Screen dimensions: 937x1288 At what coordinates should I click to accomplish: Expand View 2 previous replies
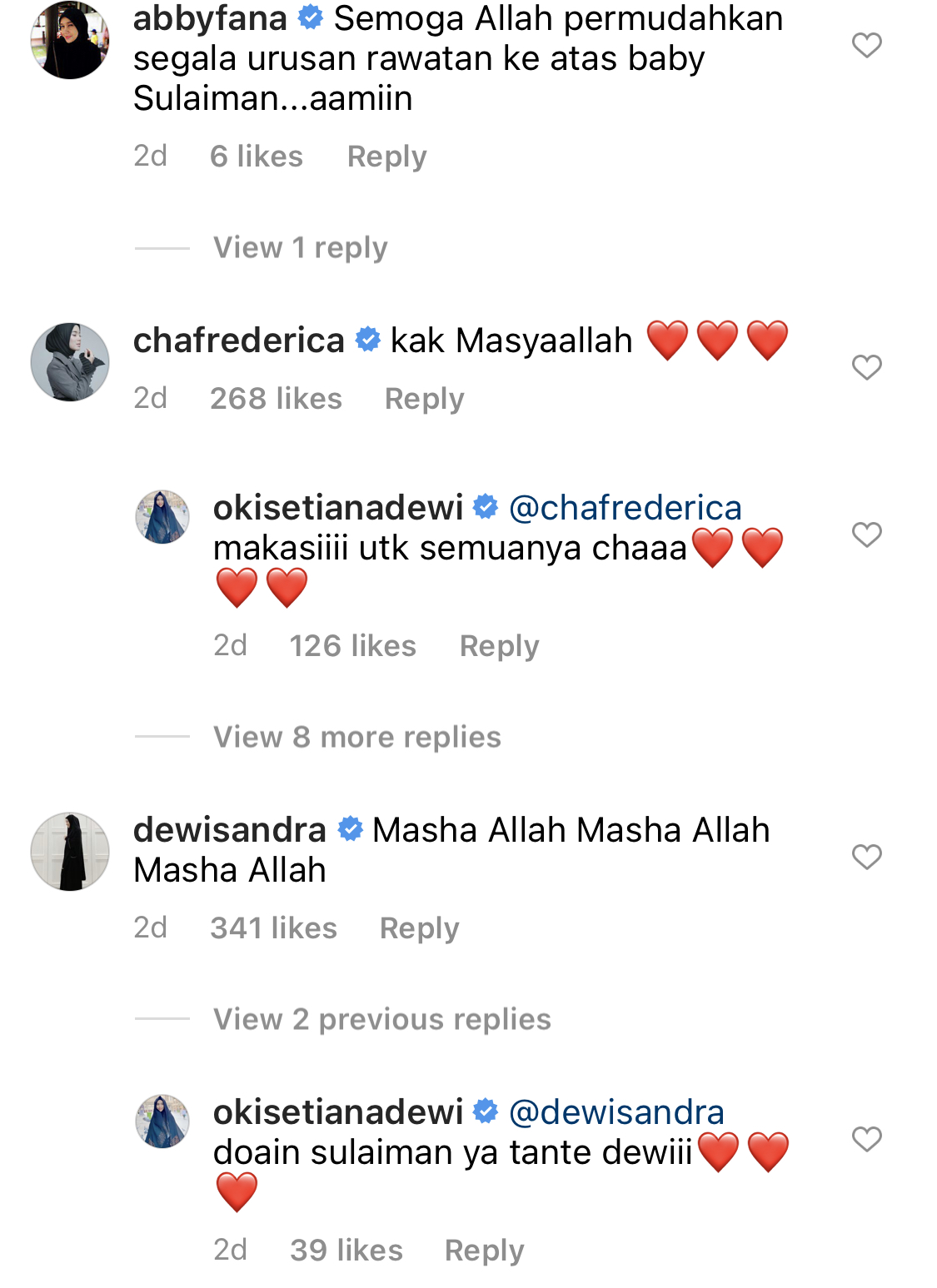(382, 1020)
